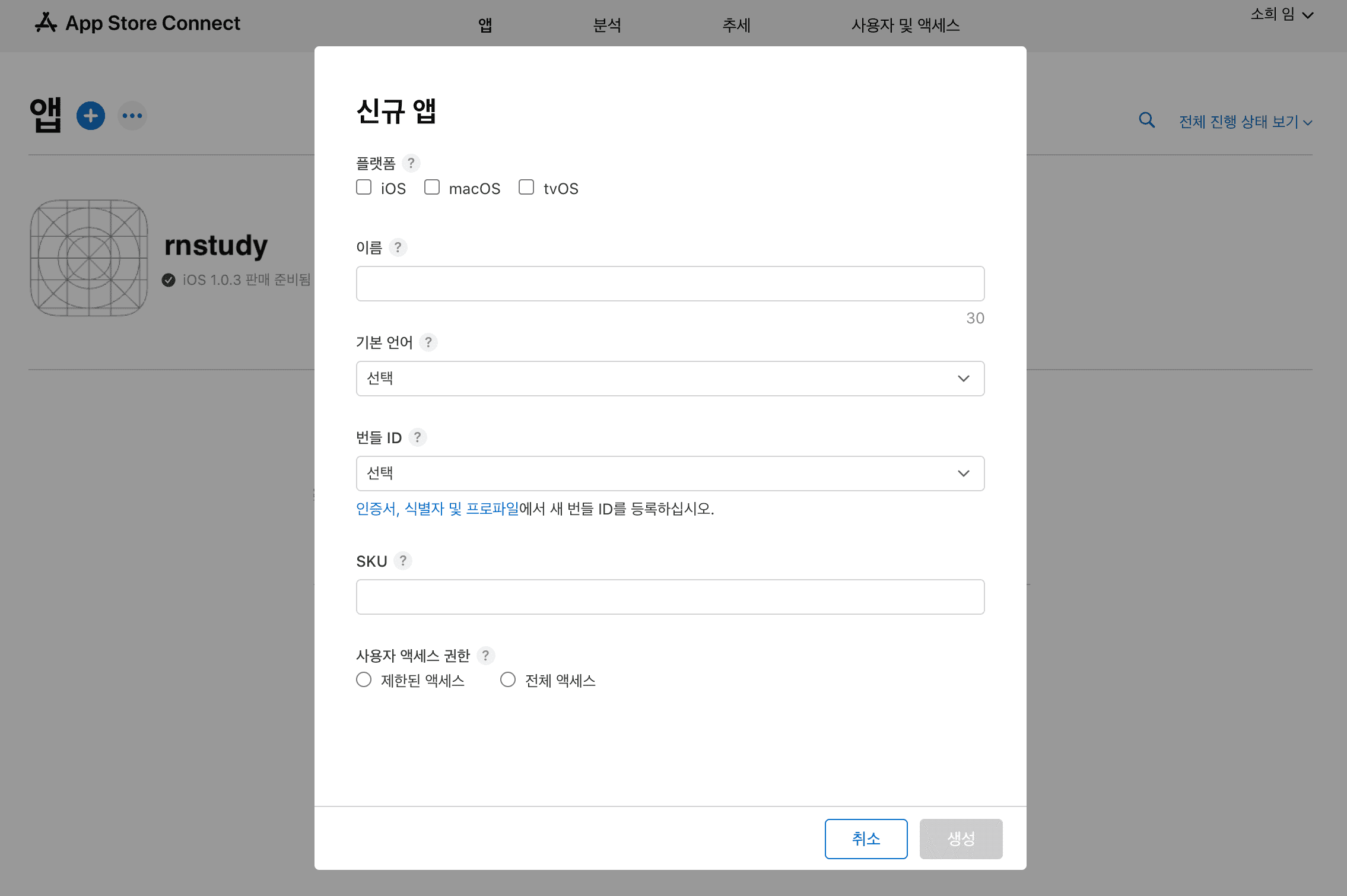Click the blue plus icon to add app
Image resolution: width=1347 pixels, height=896 pixels.
pyautogui.click(x=90, y=116)
